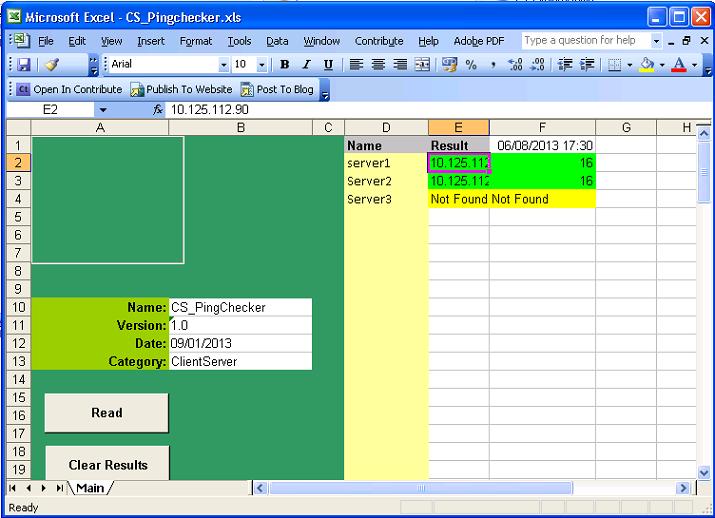Viewport: 715px width, 518px height.
Task: Select the Format Painter brush icon
Action: click(52, 64)
